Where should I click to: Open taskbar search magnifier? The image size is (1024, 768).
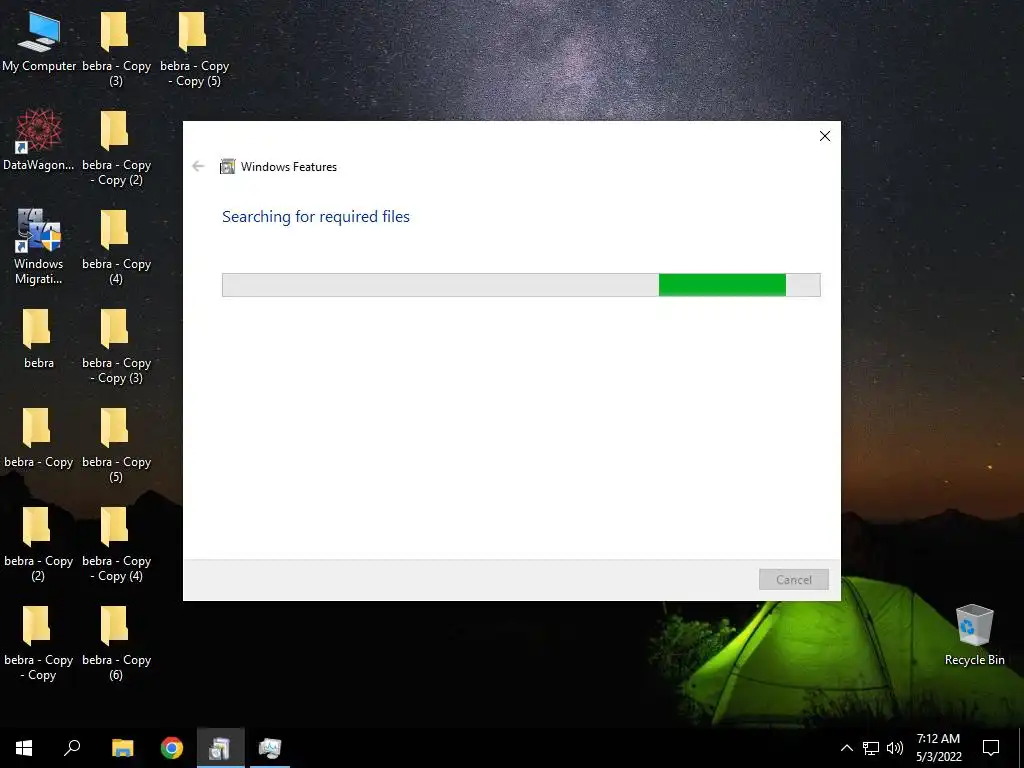tap(72, 748)
